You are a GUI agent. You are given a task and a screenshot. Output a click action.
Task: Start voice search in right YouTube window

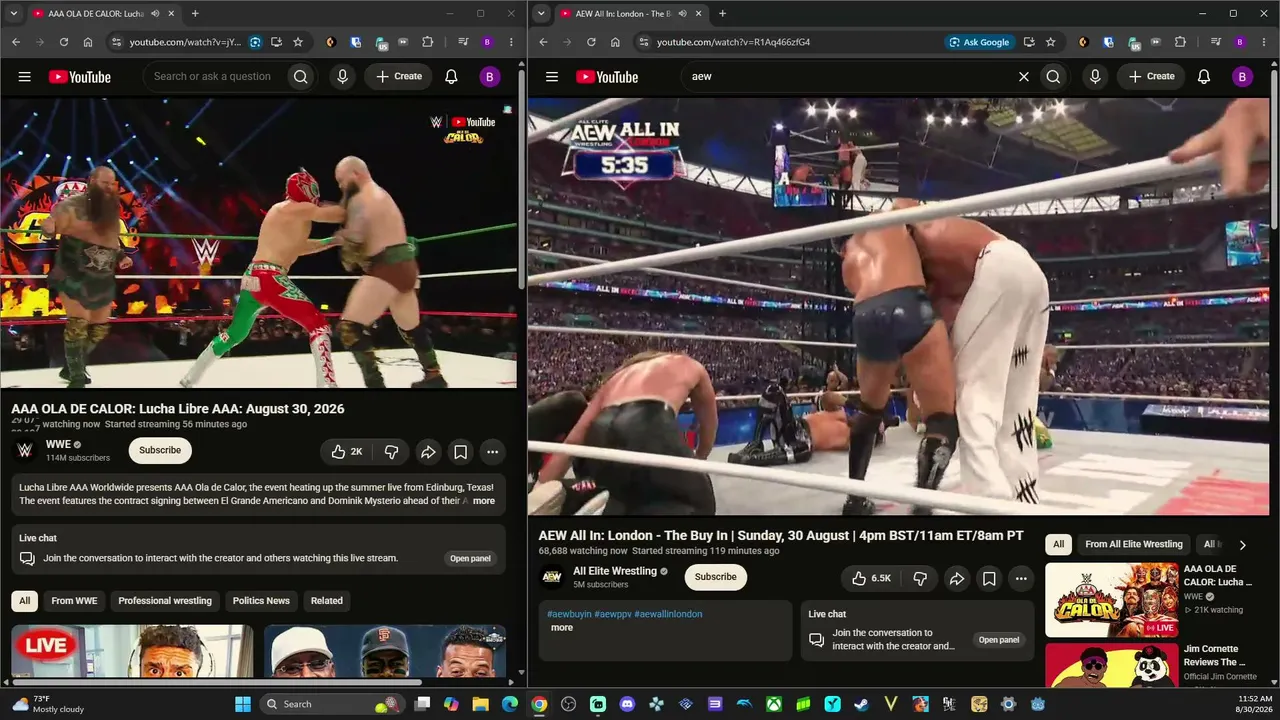[1096, 77]
